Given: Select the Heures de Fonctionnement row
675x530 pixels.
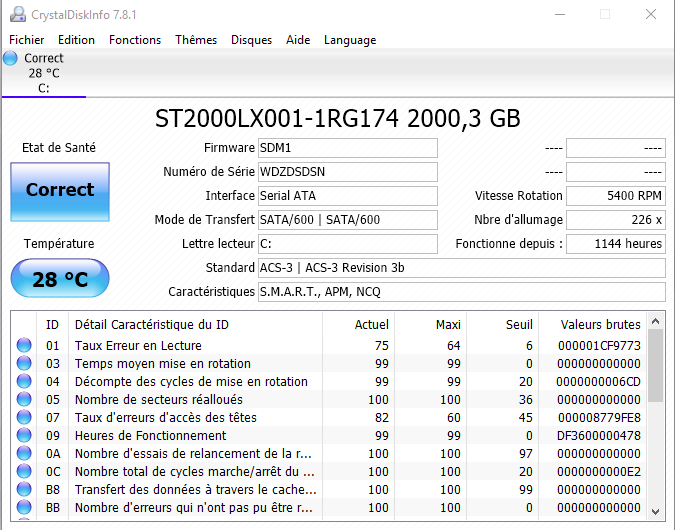Looking at the screenshot, I should coord(329,435).
